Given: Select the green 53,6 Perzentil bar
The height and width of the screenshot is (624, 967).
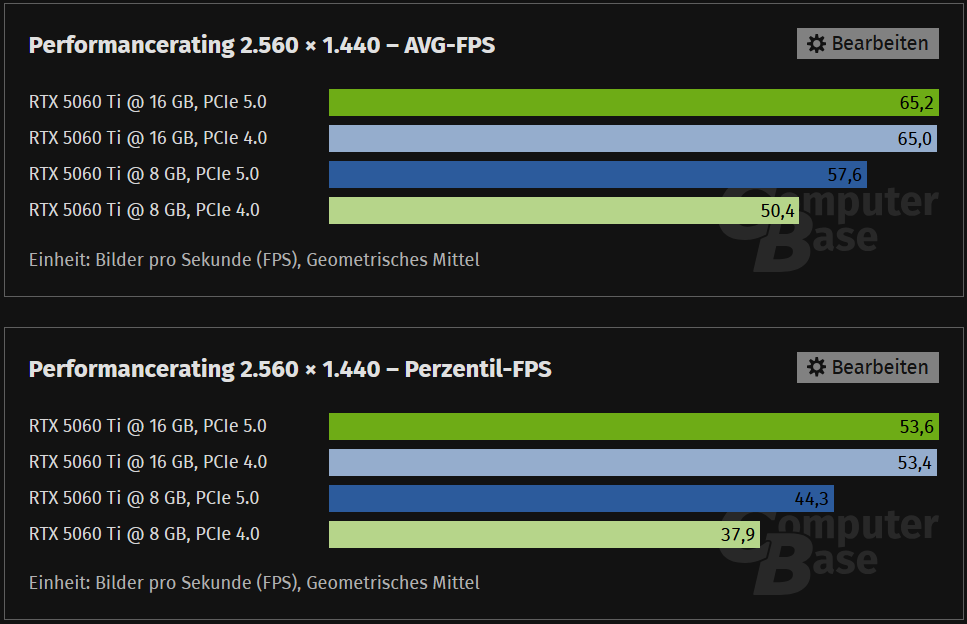Looking at the screenshot, I should 634,426.
